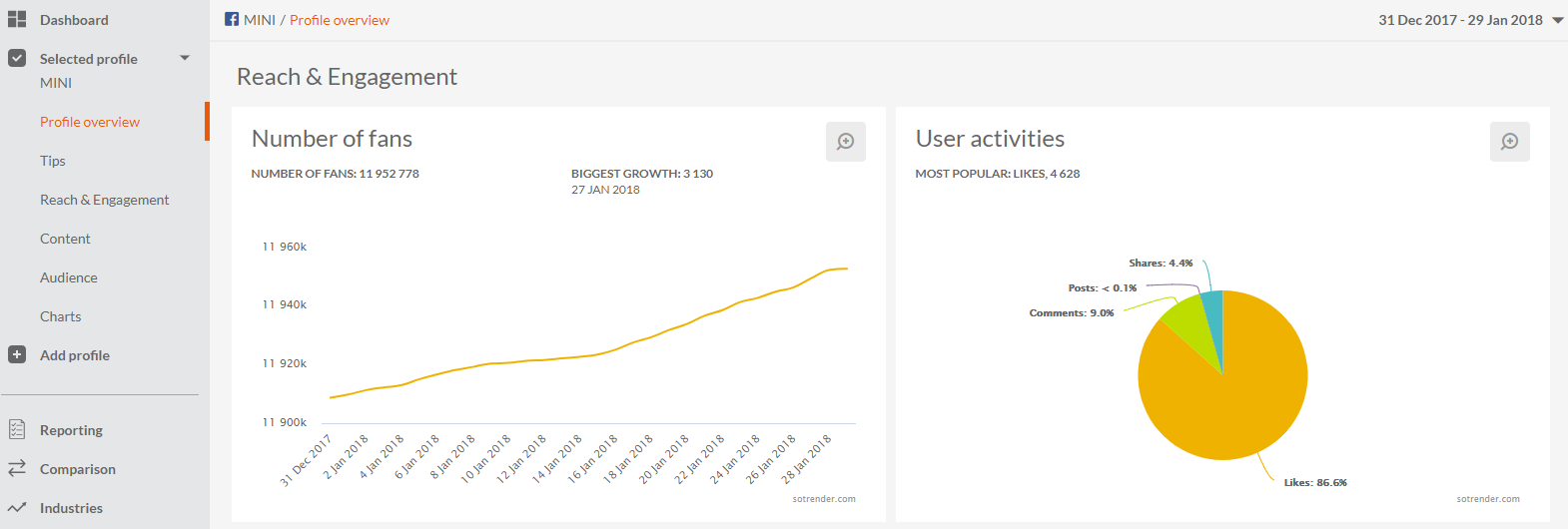Zoom into the Number of fans chart
The image size is (1568, 529).
(x=845, y=142)
